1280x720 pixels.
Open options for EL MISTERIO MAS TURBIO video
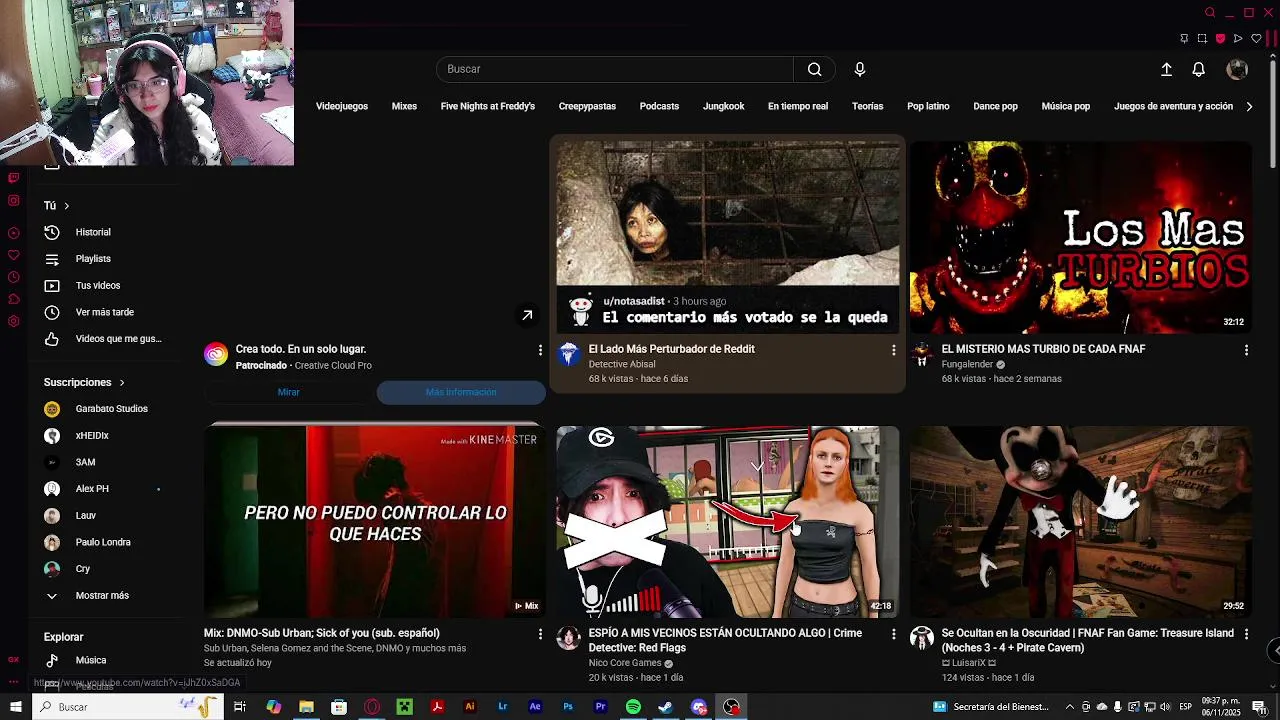click(1246, 350)
